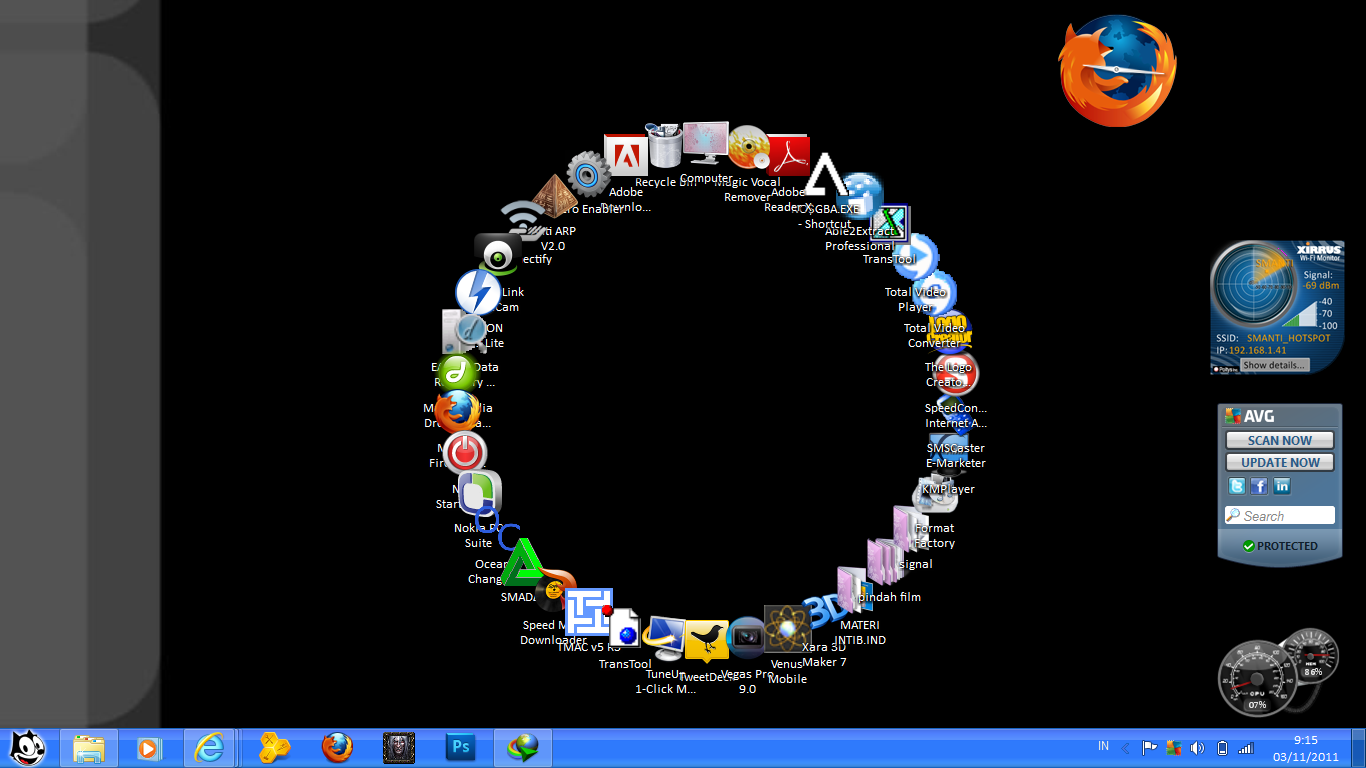
Task: Open the webcam YouCam desktop icon
Action: [x=497, y=254]
